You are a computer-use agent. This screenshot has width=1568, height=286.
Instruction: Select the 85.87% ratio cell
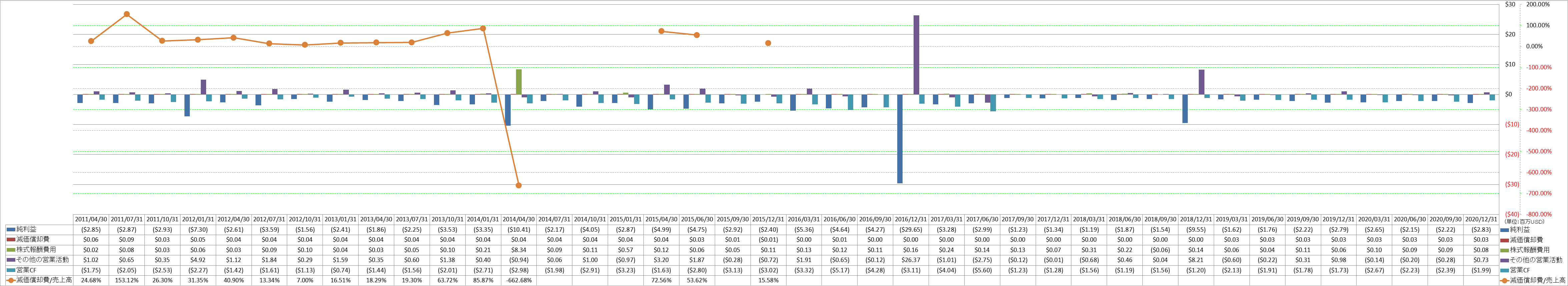pos(483,281)
